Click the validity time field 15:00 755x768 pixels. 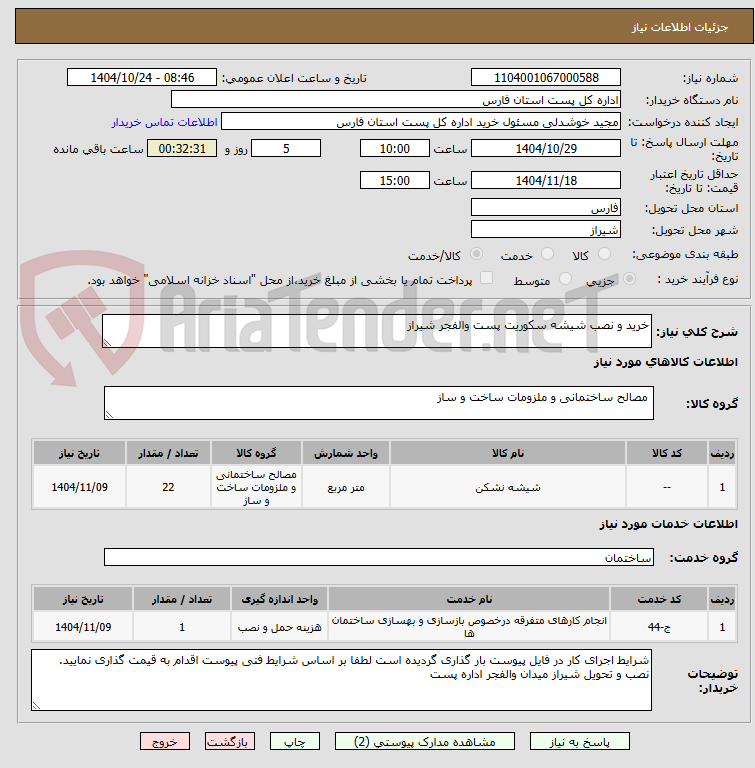395,181
